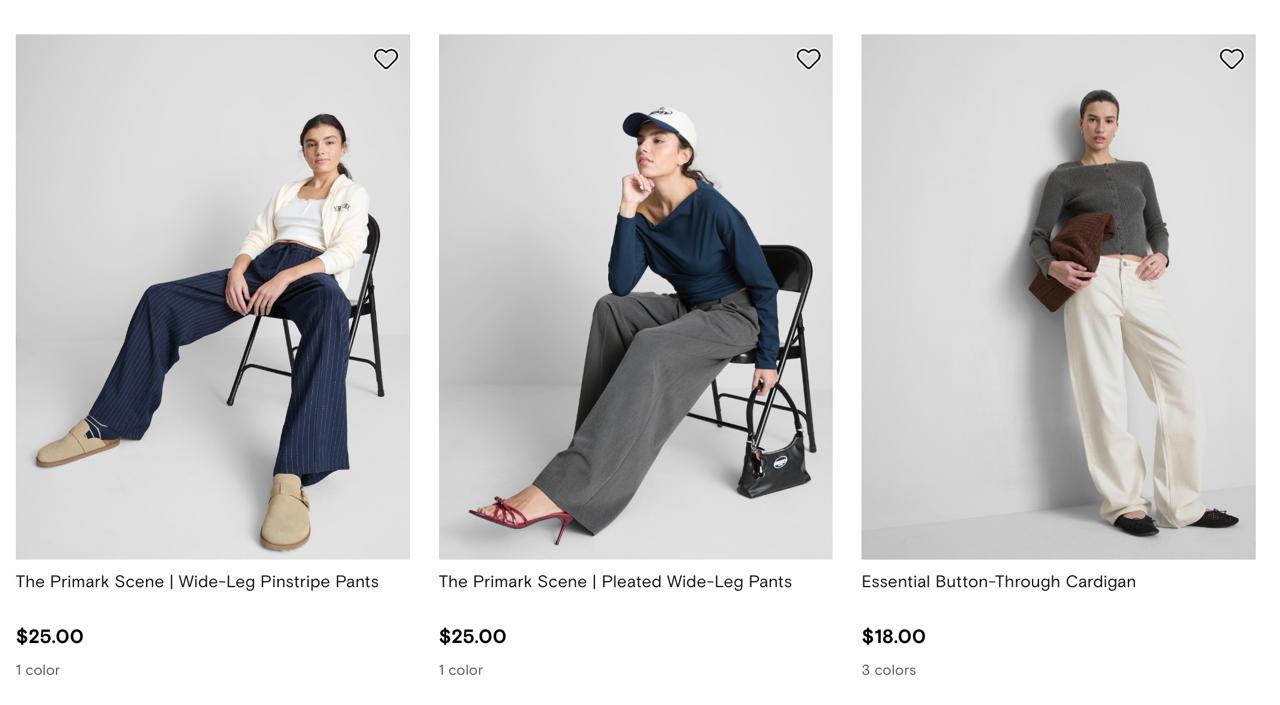Click "1 color" under Pleated Wide-Leg Pants

pos(461,670)
